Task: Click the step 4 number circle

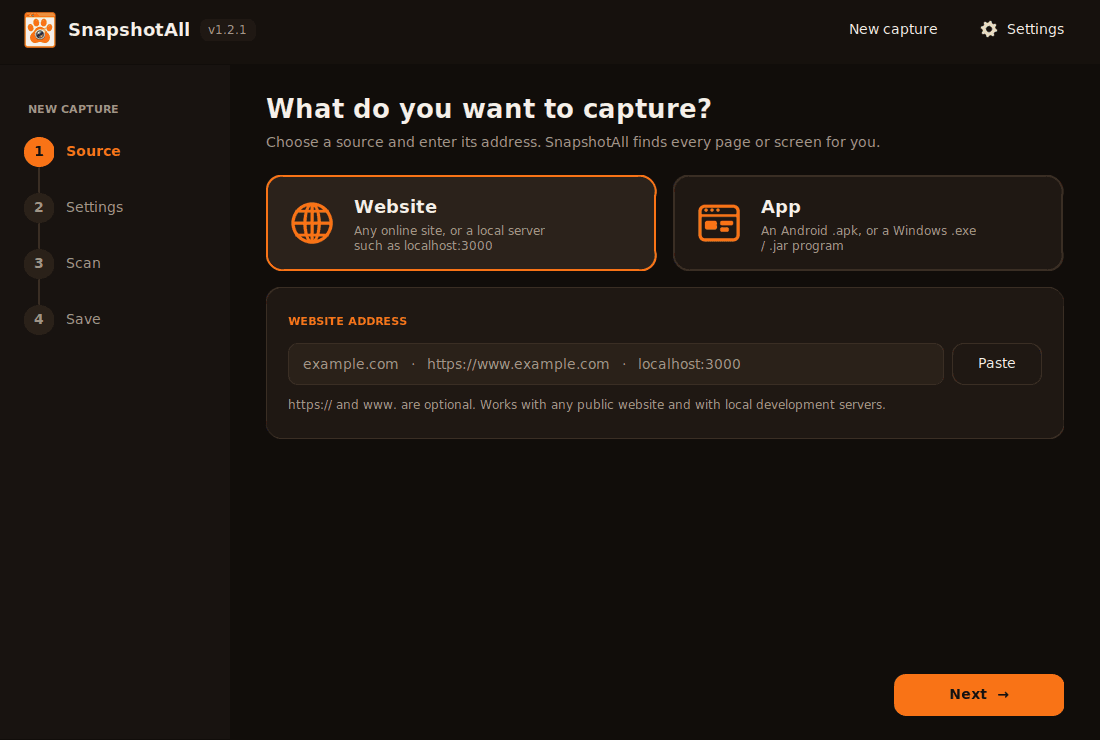Action: click(39, 320)
